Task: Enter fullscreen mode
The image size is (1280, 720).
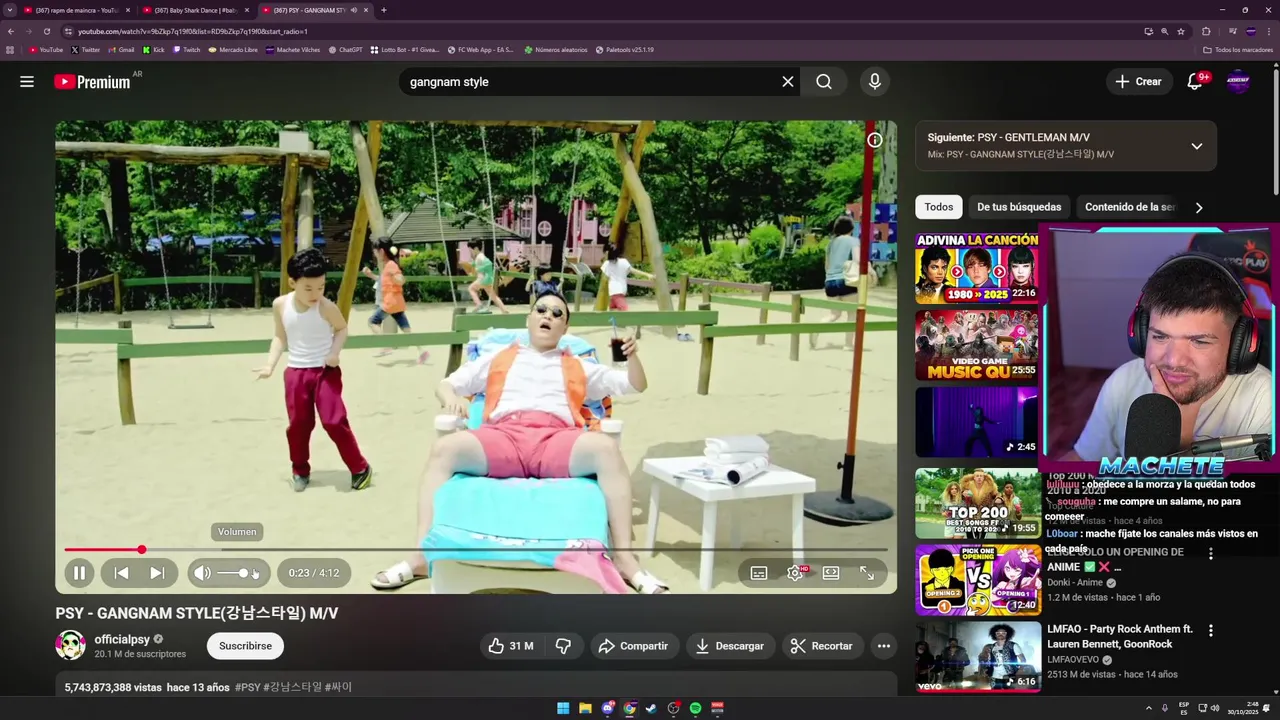Action: click(867, 573)
